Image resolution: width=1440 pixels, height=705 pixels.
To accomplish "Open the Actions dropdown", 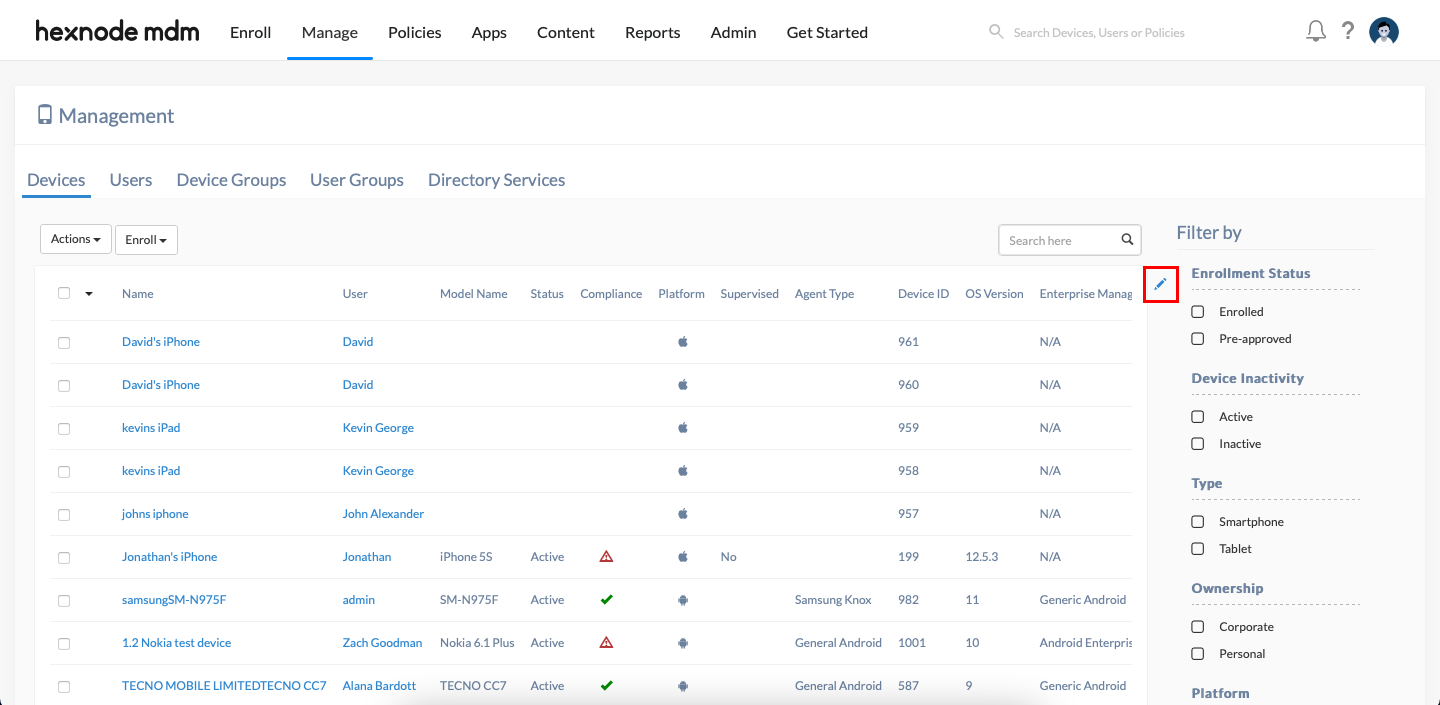I will [x=76, y=239].
